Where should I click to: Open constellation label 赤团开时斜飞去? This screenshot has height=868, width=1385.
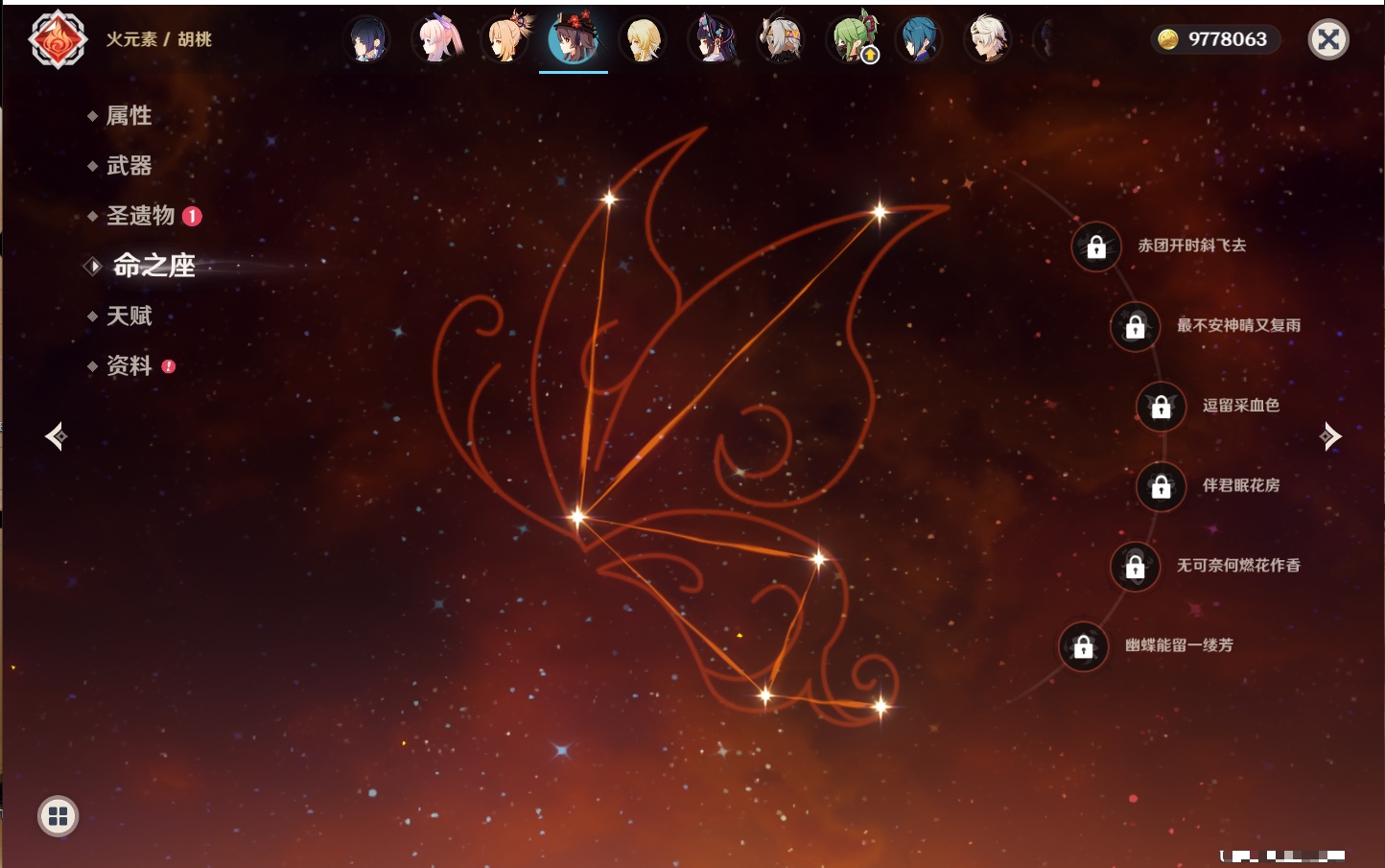[x=1192, y=246]
